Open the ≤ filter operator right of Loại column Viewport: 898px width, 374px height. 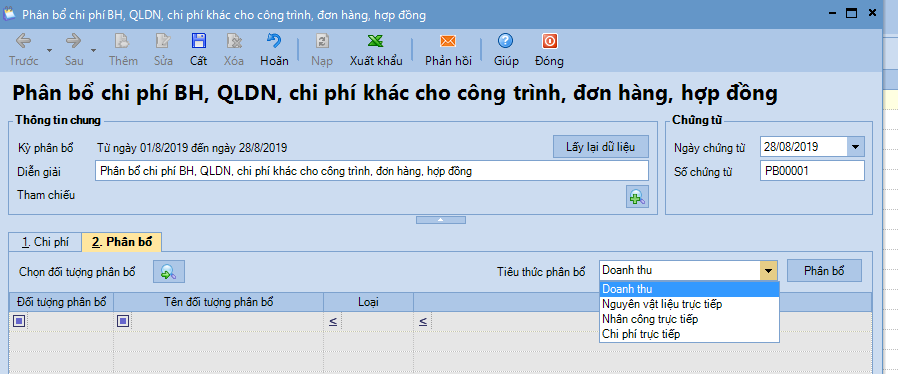tap(422, 321)
